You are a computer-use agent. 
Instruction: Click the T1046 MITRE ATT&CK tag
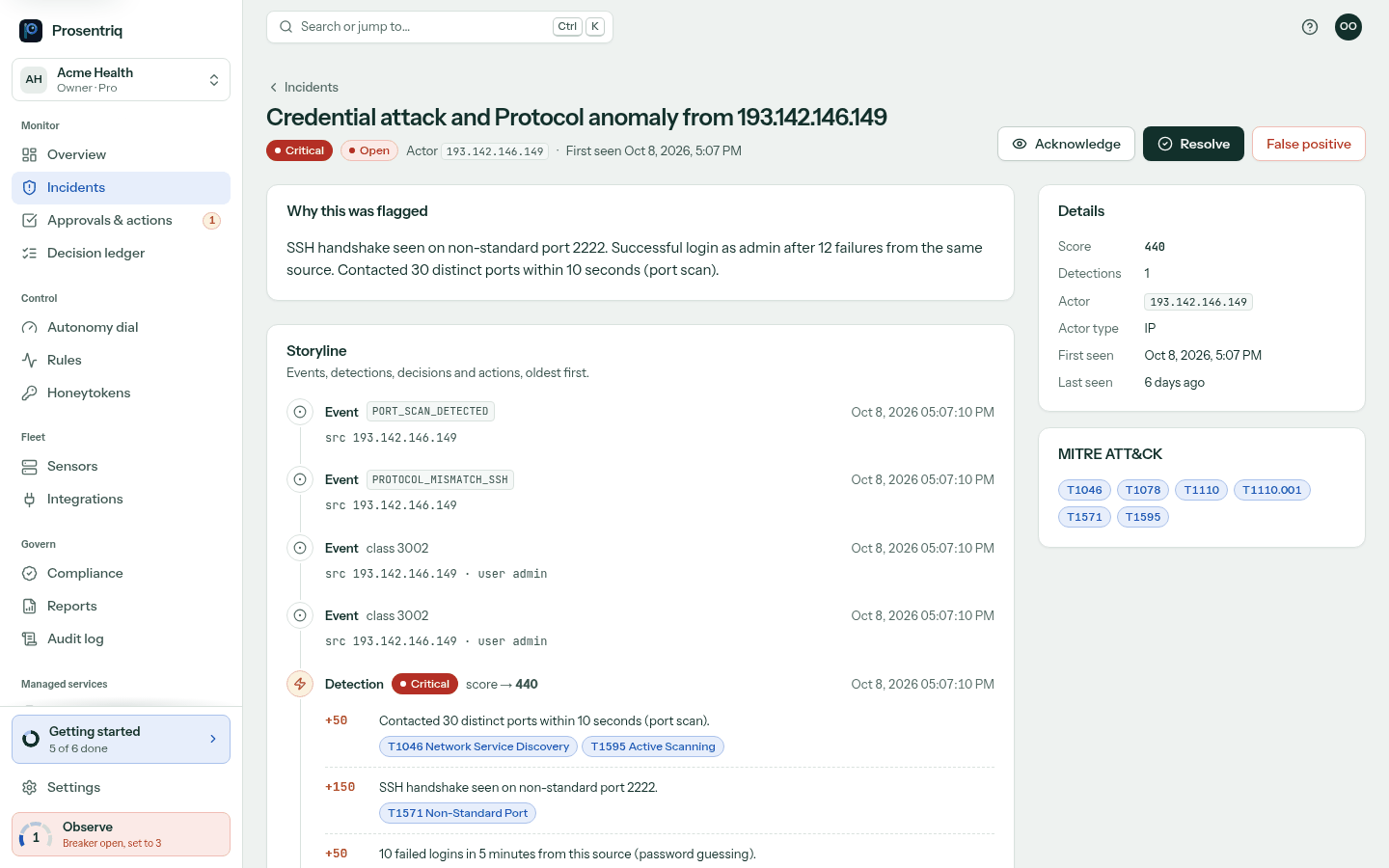coord(1084,490)
